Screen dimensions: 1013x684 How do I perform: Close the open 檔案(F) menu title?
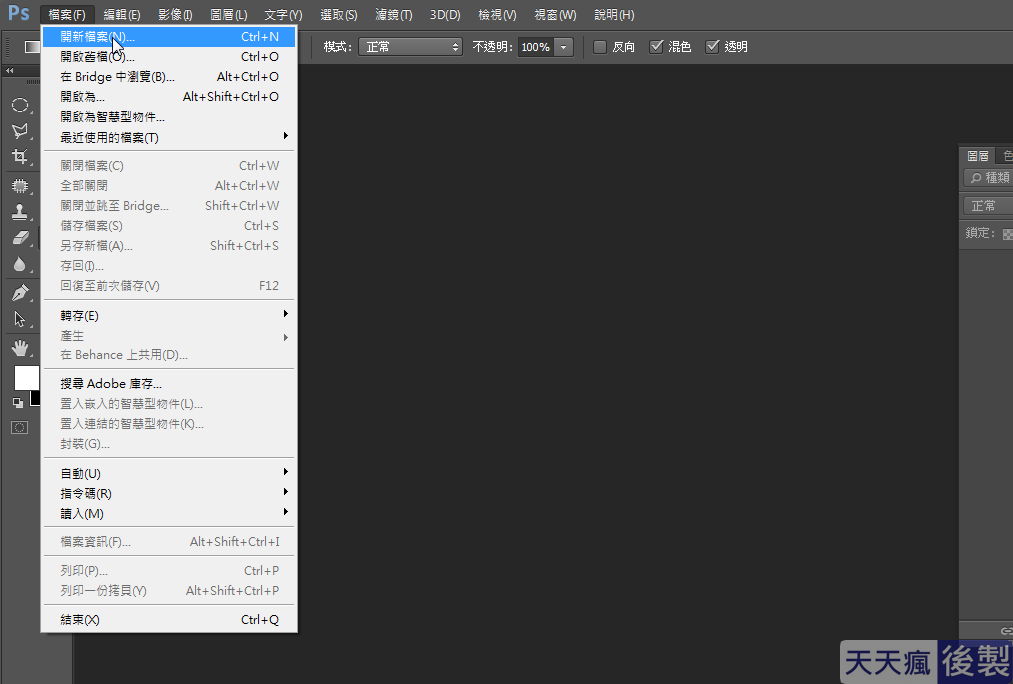pyautogui.click(x=67, y=14)
